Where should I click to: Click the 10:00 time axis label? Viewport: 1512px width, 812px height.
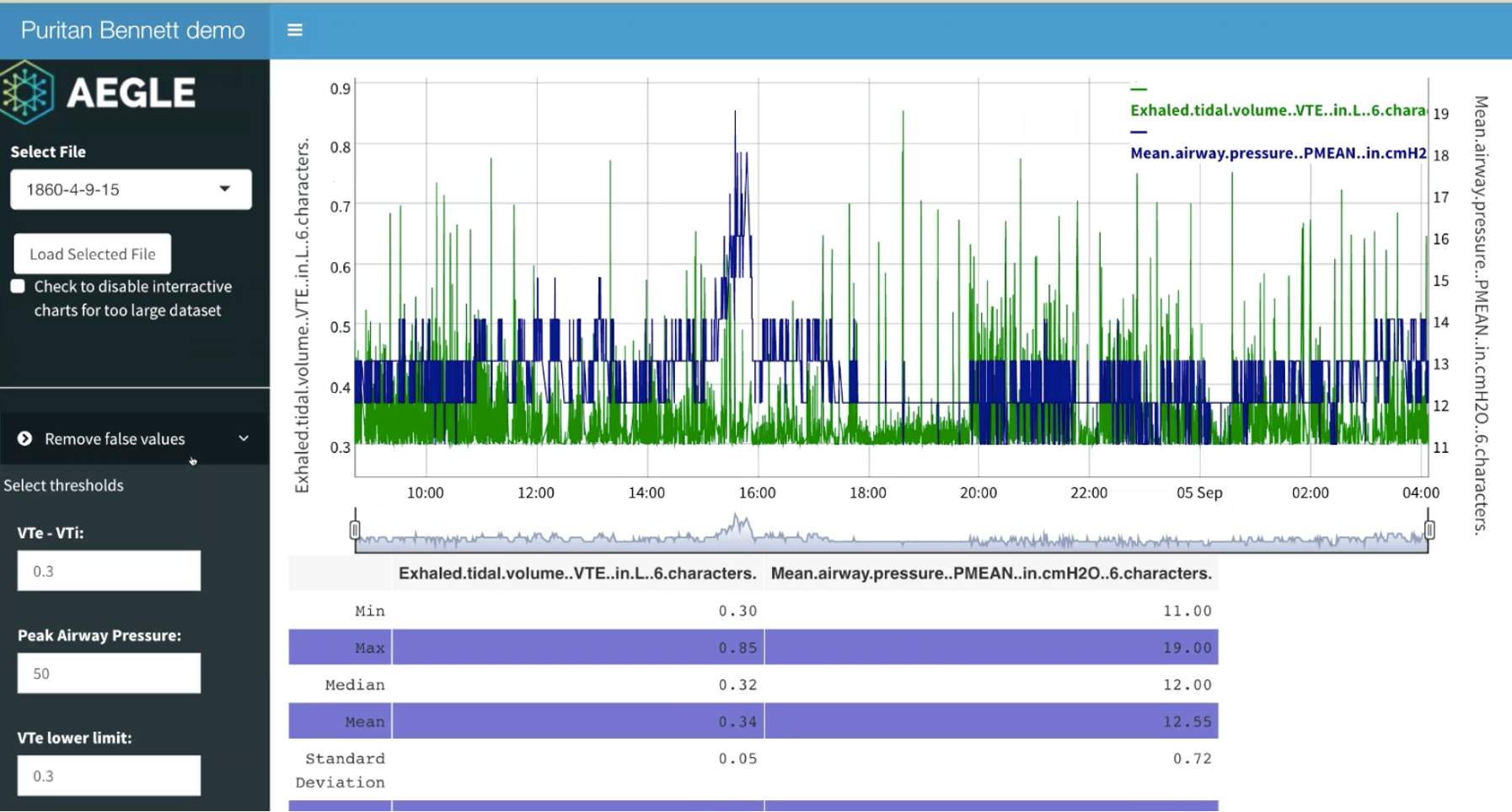[425, 492]
